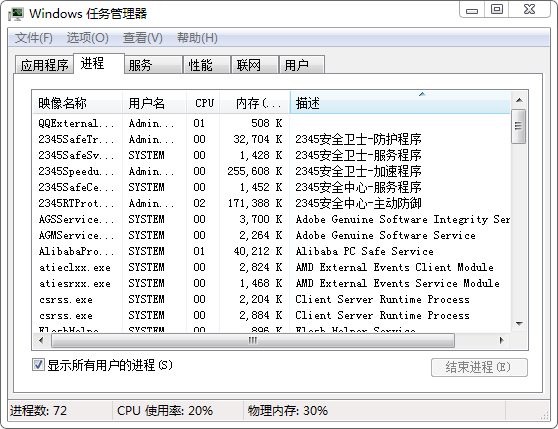Click description 2345安全卫士-防护程序
Viewport: 558px width, 429px height.
(358, 139)
